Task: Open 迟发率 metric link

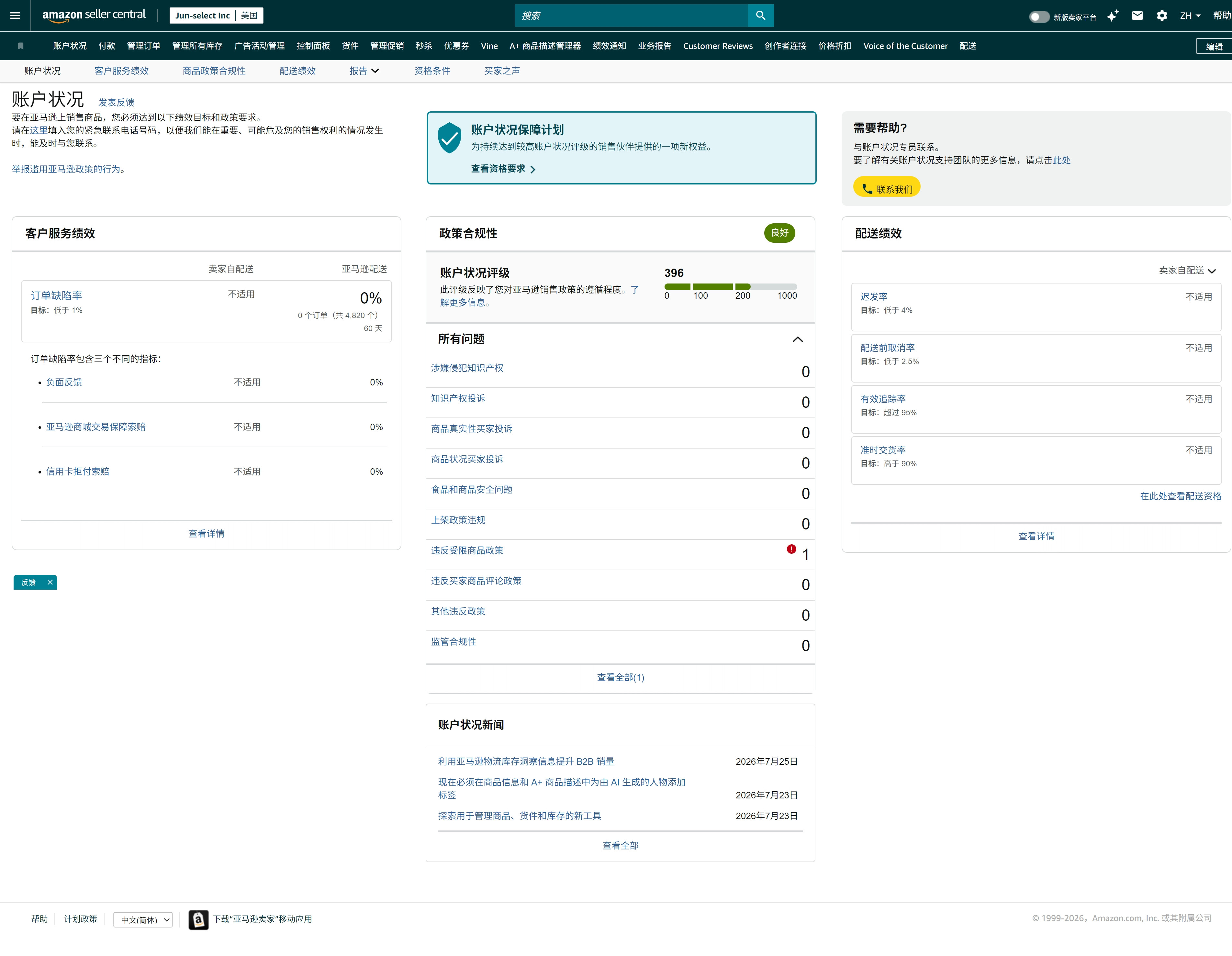Action: 874,297
